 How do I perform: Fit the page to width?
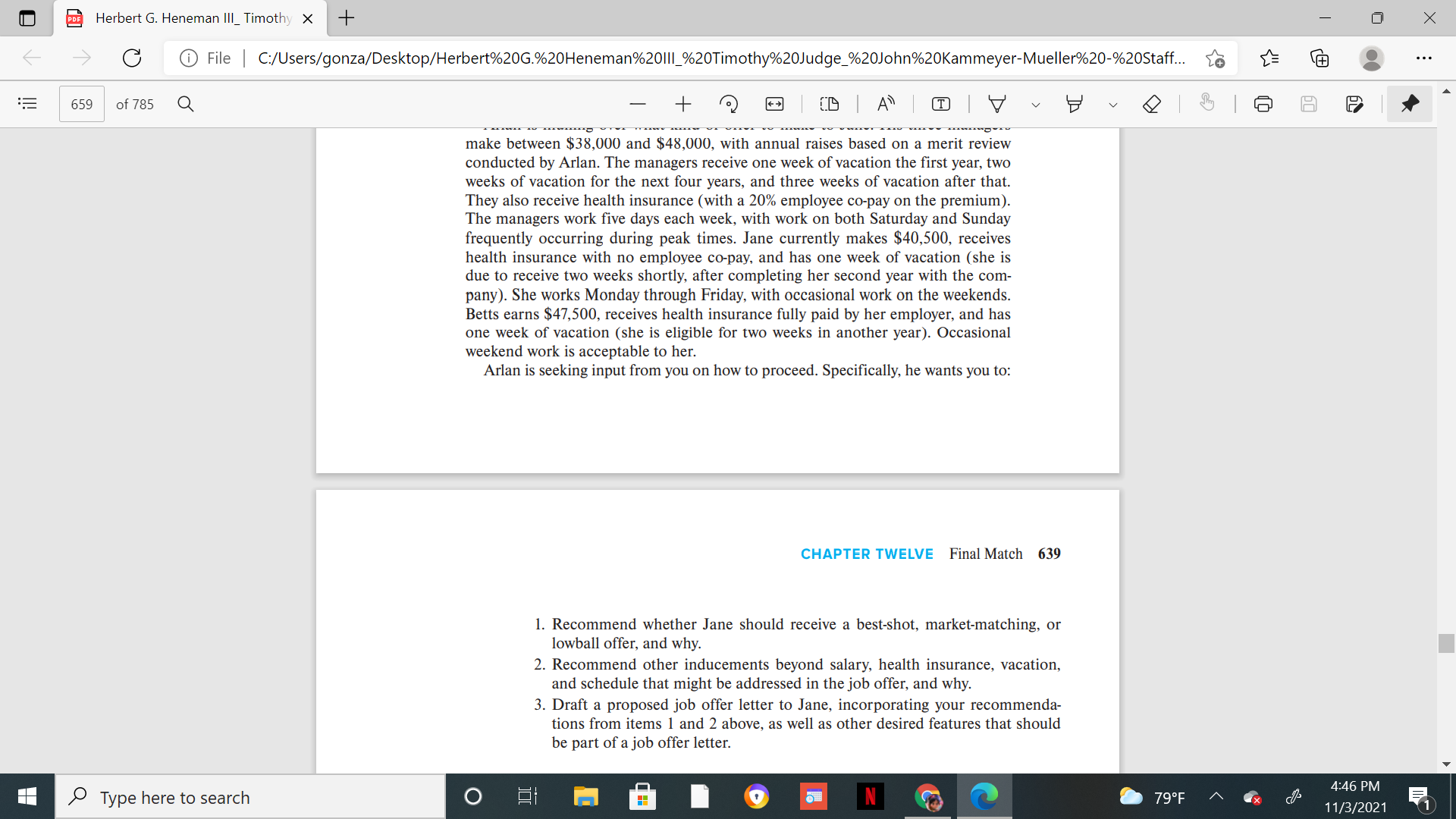coord(774,104)
